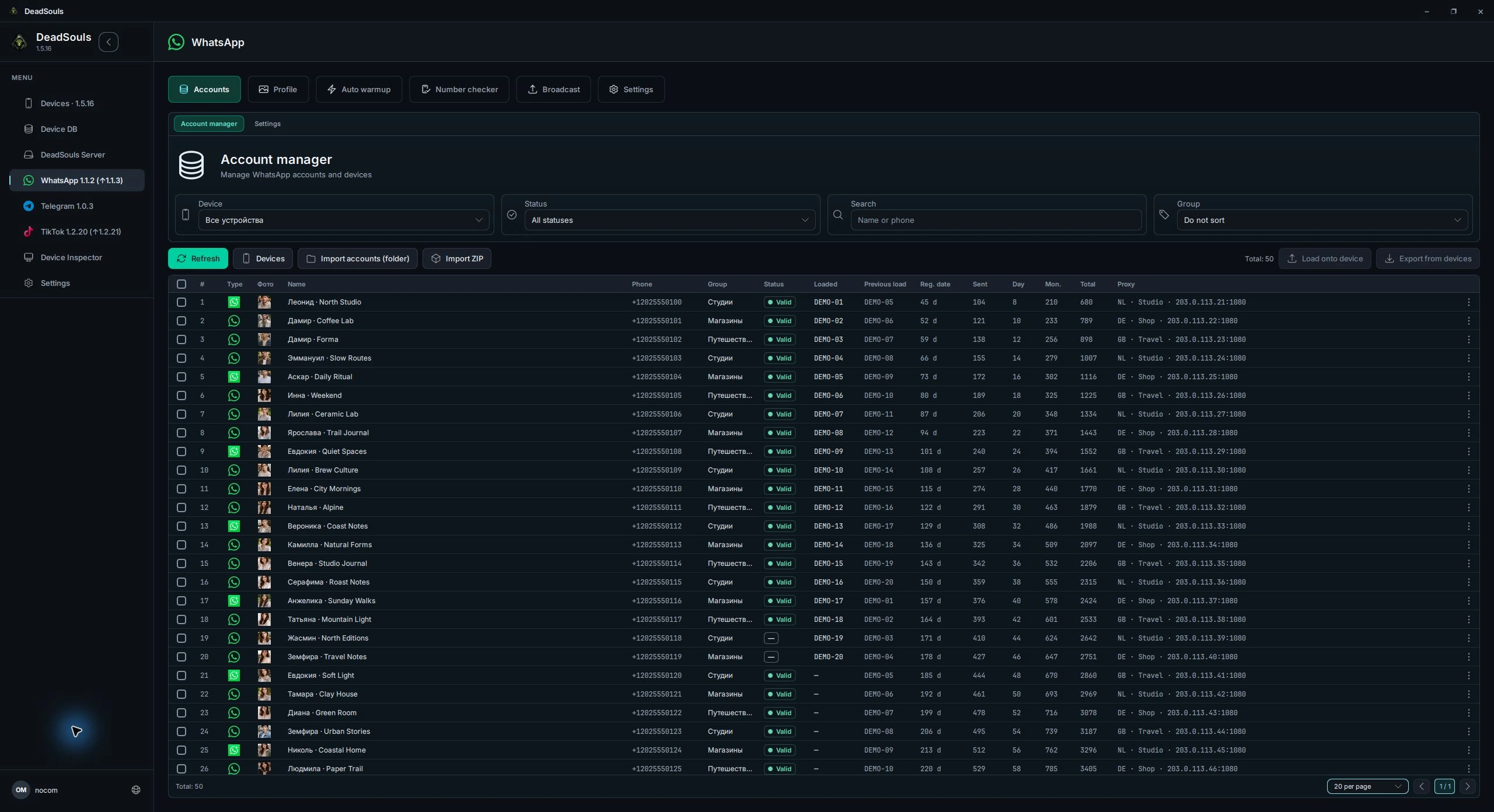Switch to the Auto warmup tab
The height and width of the screenshot is (812, 1494).
tap(359, 89)
